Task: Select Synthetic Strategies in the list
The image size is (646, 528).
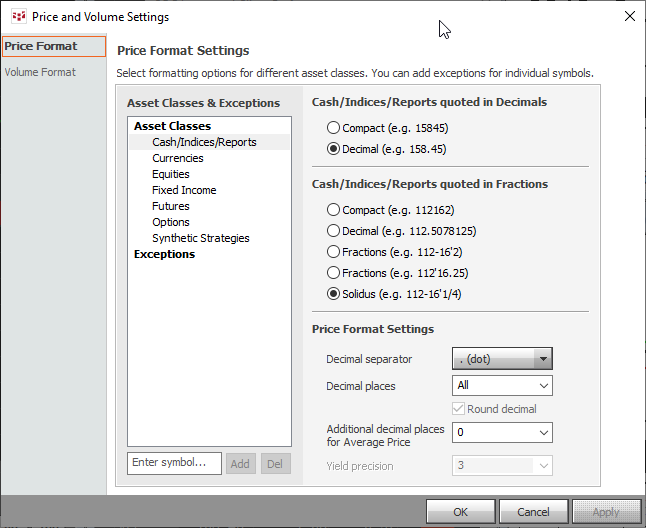Action: [x=200, y=238]
